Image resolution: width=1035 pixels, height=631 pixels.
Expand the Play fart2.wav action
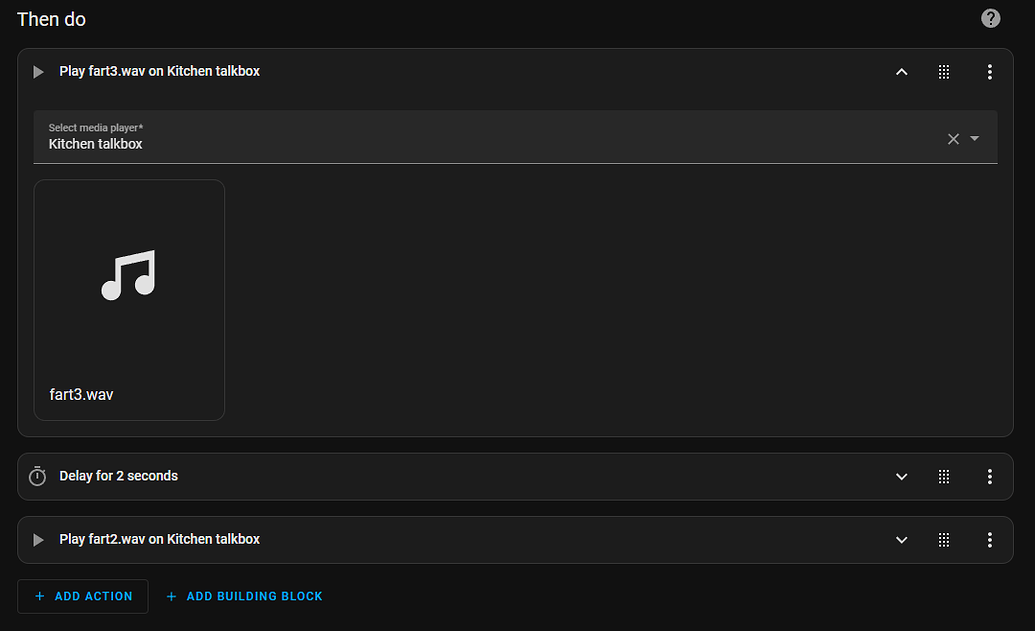click(x=901, y=540)
